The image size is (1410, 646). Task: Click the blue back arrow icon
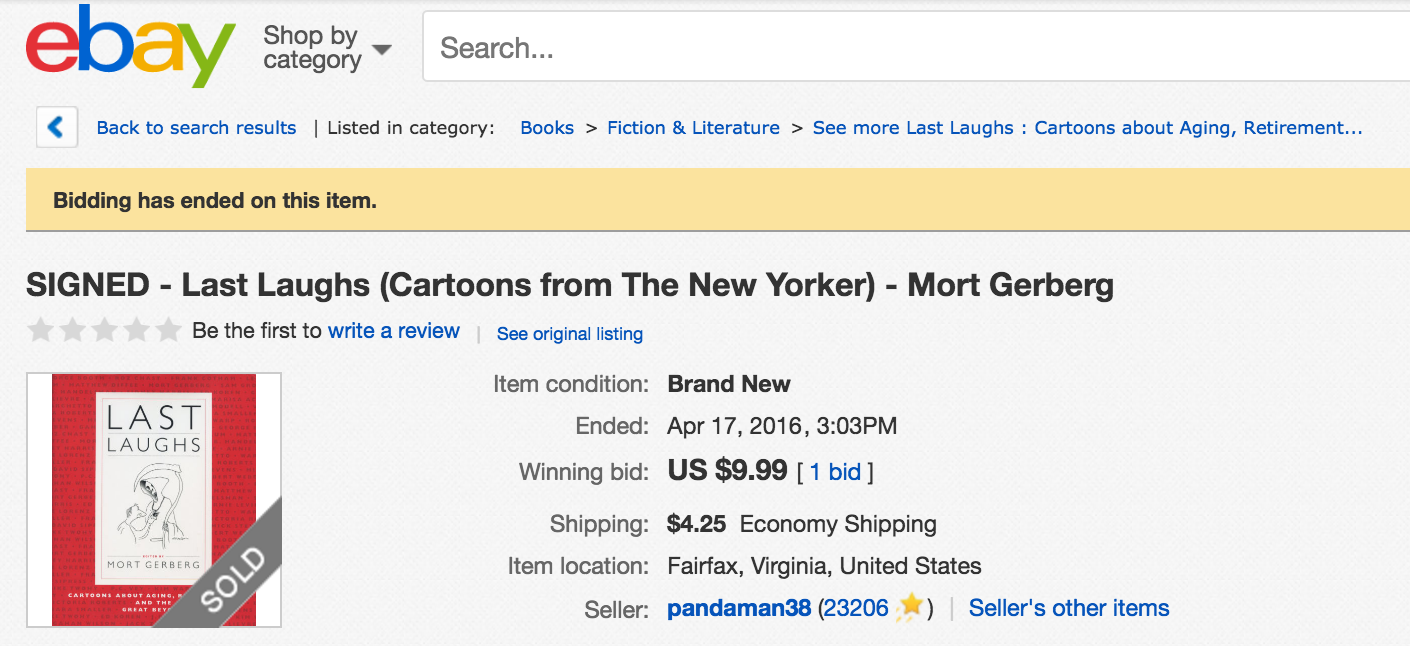tap(57, 127)
